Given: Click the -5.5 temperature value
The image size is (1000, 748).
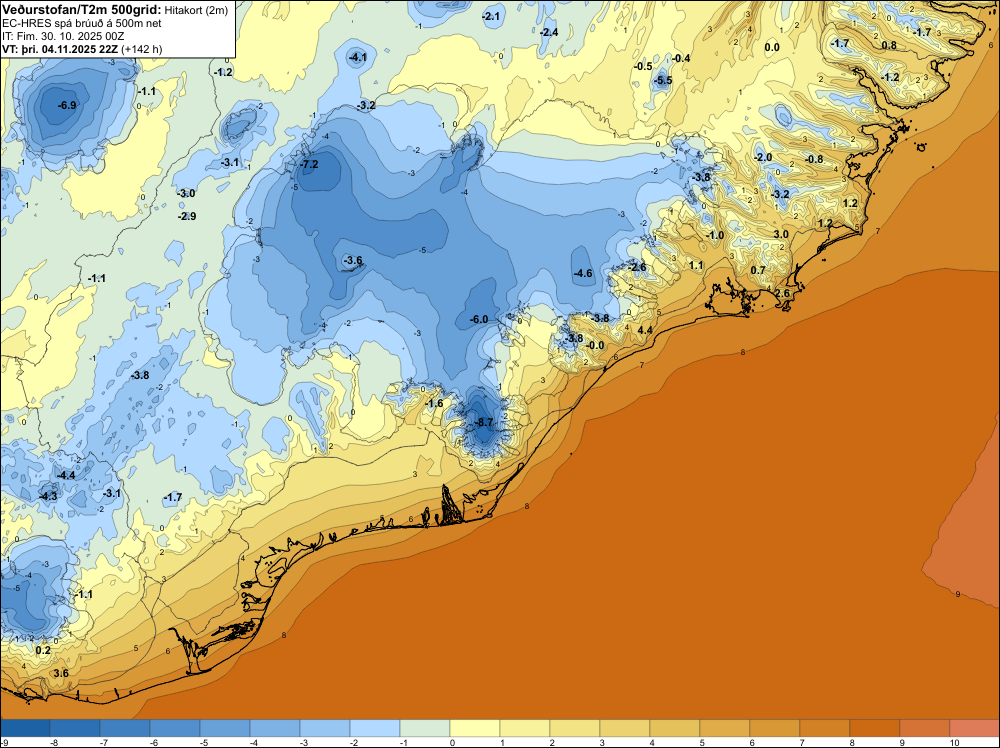Looking at the screenshot, I should [663, 80].
